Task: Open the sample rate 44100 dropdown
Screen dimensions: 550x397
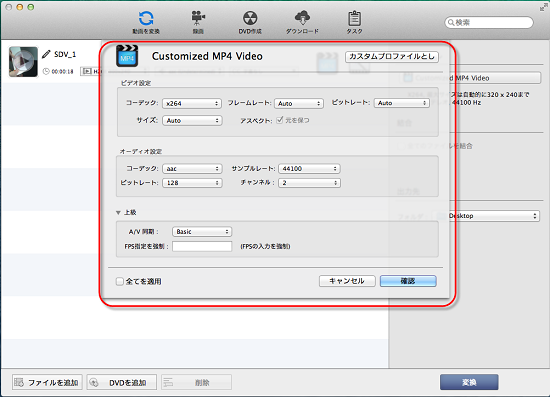Action: click(x=309, y=169)
